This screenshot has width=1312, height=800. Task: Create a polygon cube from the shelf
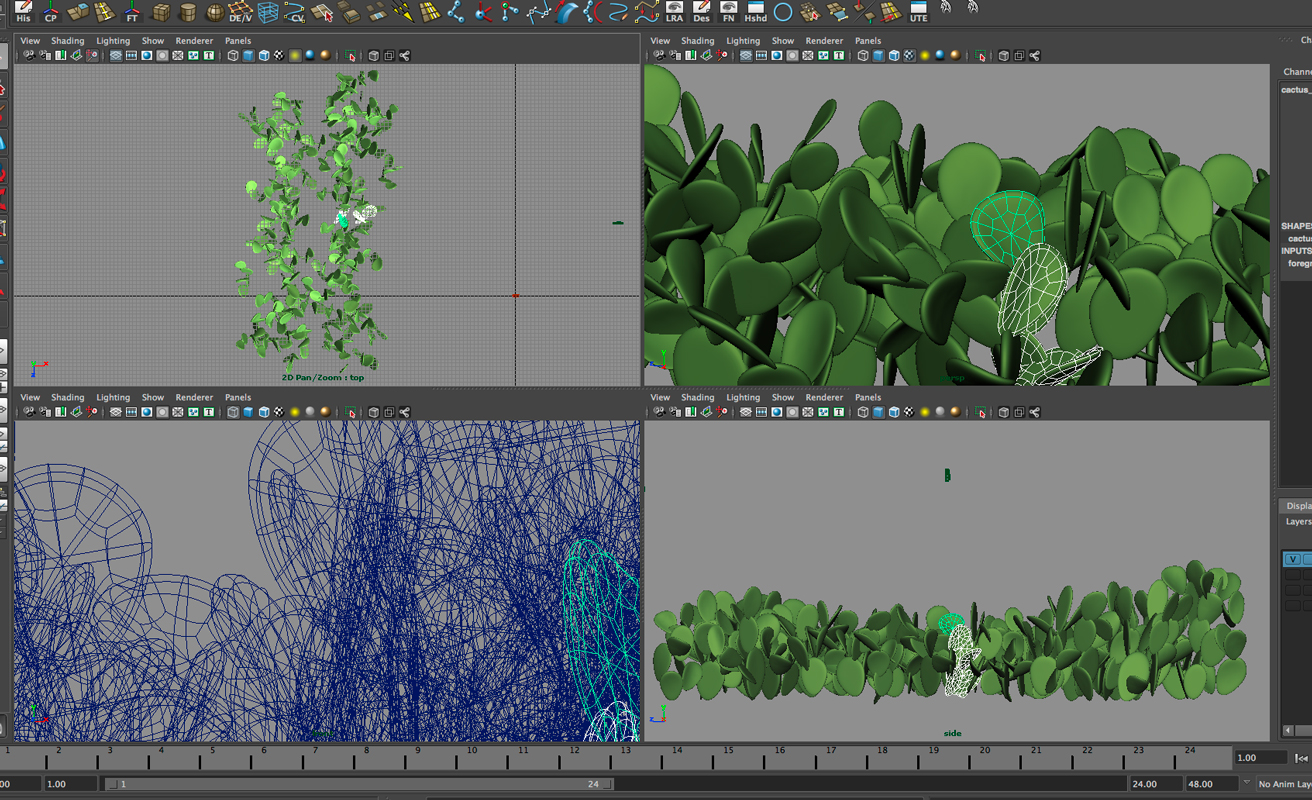[x=161, y=12]
